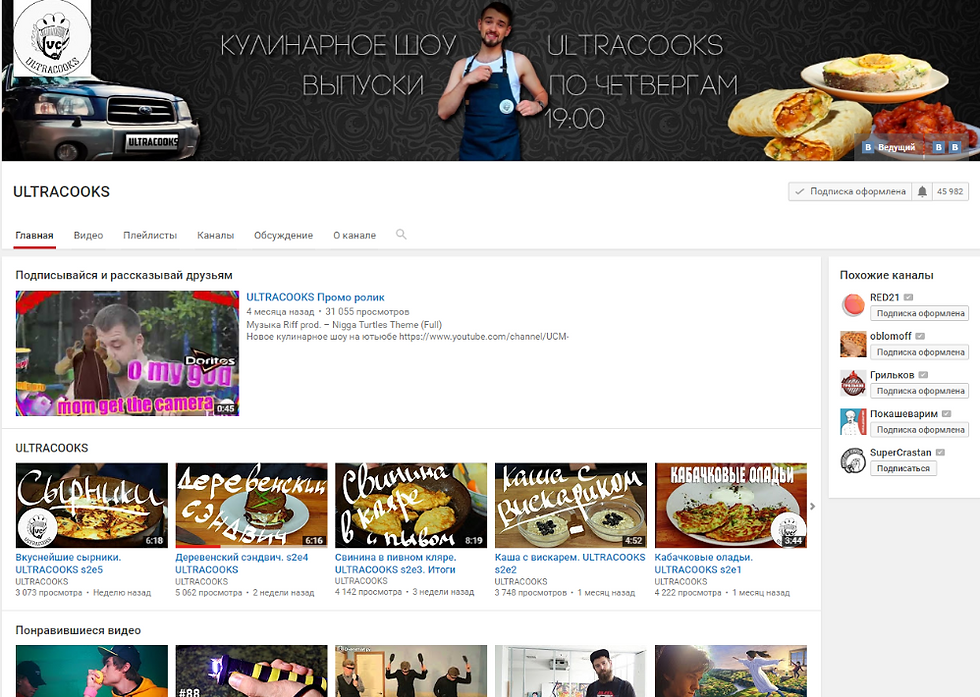Viewport: 980px width, 697px height.
Task: Open Каша с вискариком video thumbnail
Action: tap(571, 505)
